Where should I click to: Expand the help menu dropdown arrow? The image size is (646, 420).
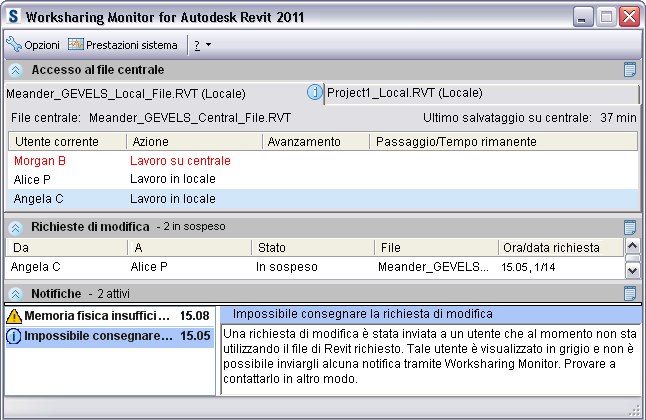208,45
